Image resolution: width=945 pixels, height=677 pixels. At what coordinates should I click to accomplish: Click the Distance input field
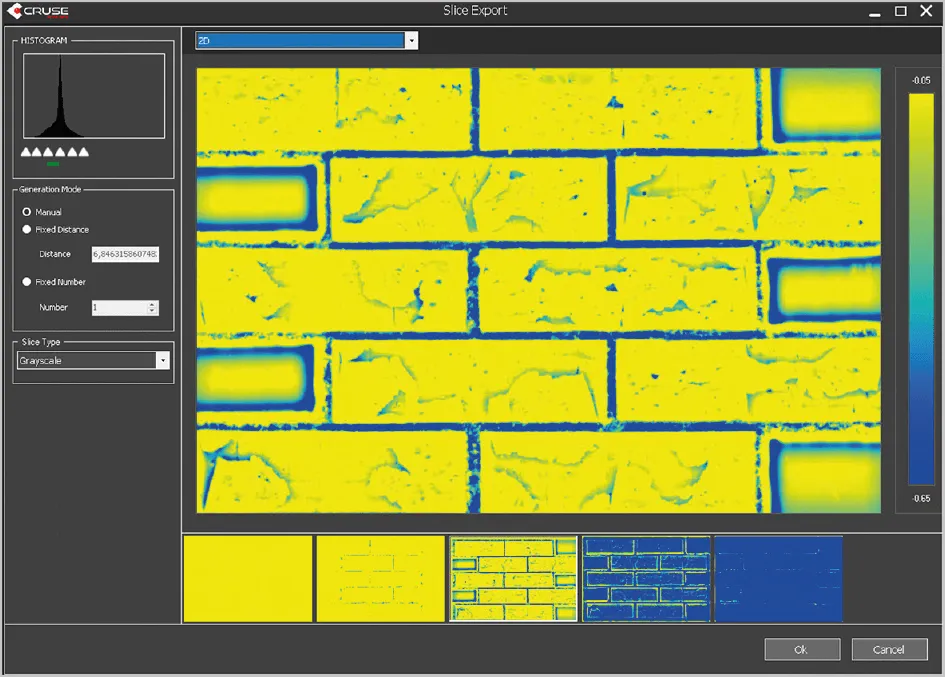[x=125, y=254]
